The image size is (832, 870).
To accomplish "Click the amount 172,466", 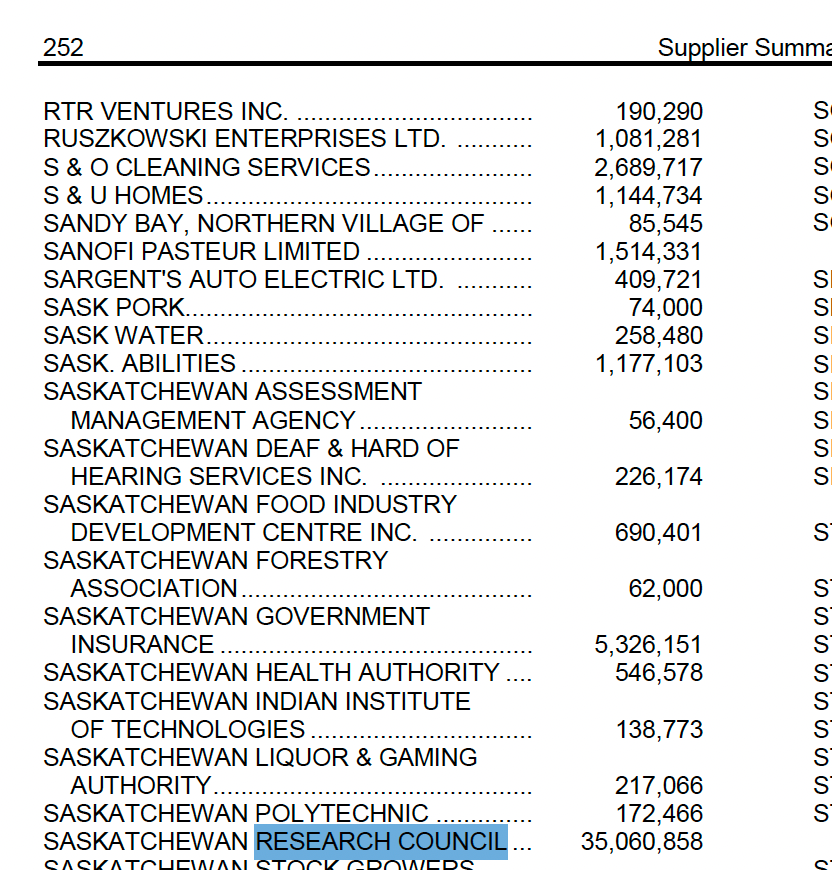I will coord(659,814).
